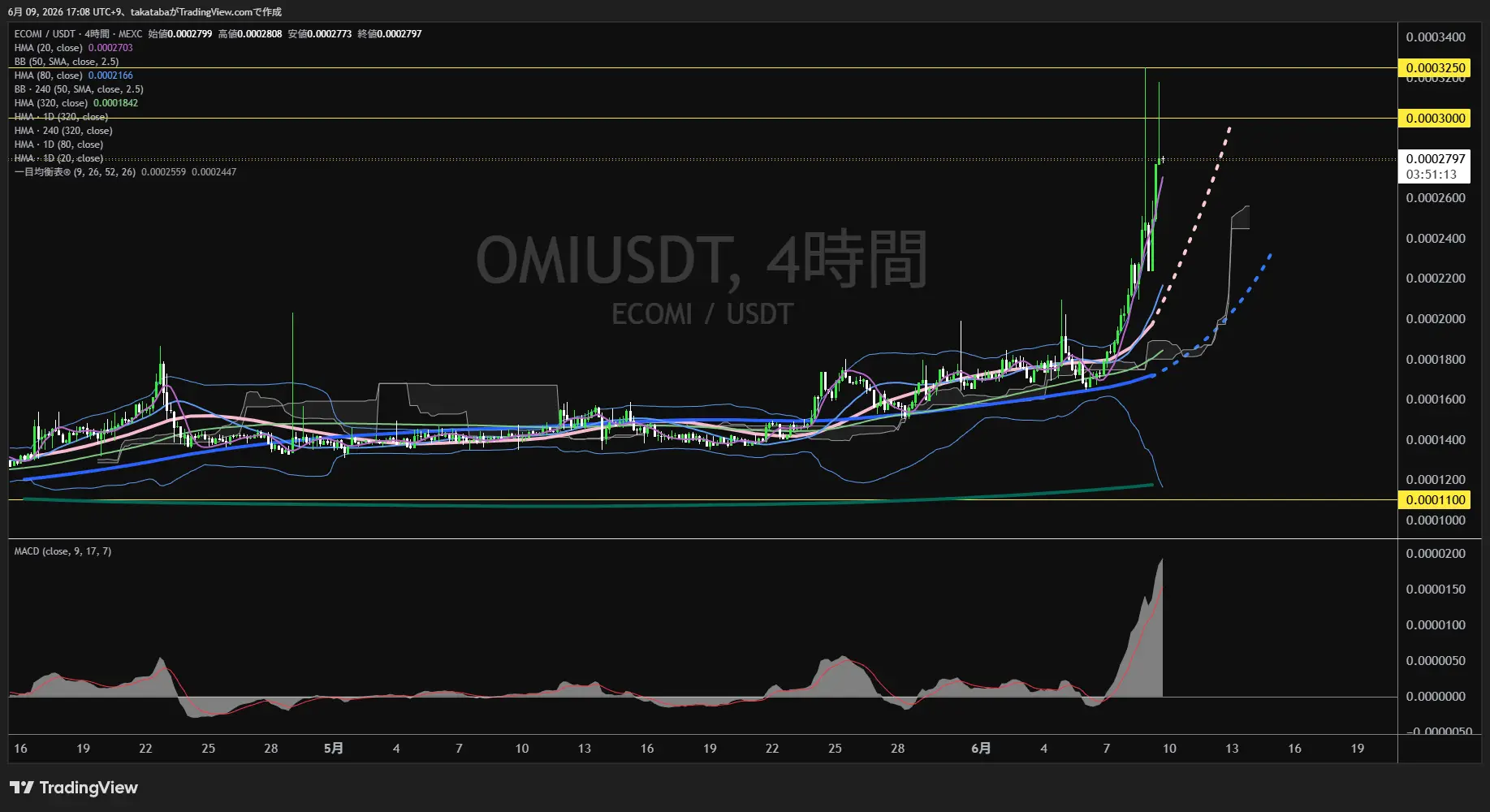Screen dimensions: 1490x812
Task: Click the HMA · 240 (320, close) legend
Action: [x=63, y=131]
